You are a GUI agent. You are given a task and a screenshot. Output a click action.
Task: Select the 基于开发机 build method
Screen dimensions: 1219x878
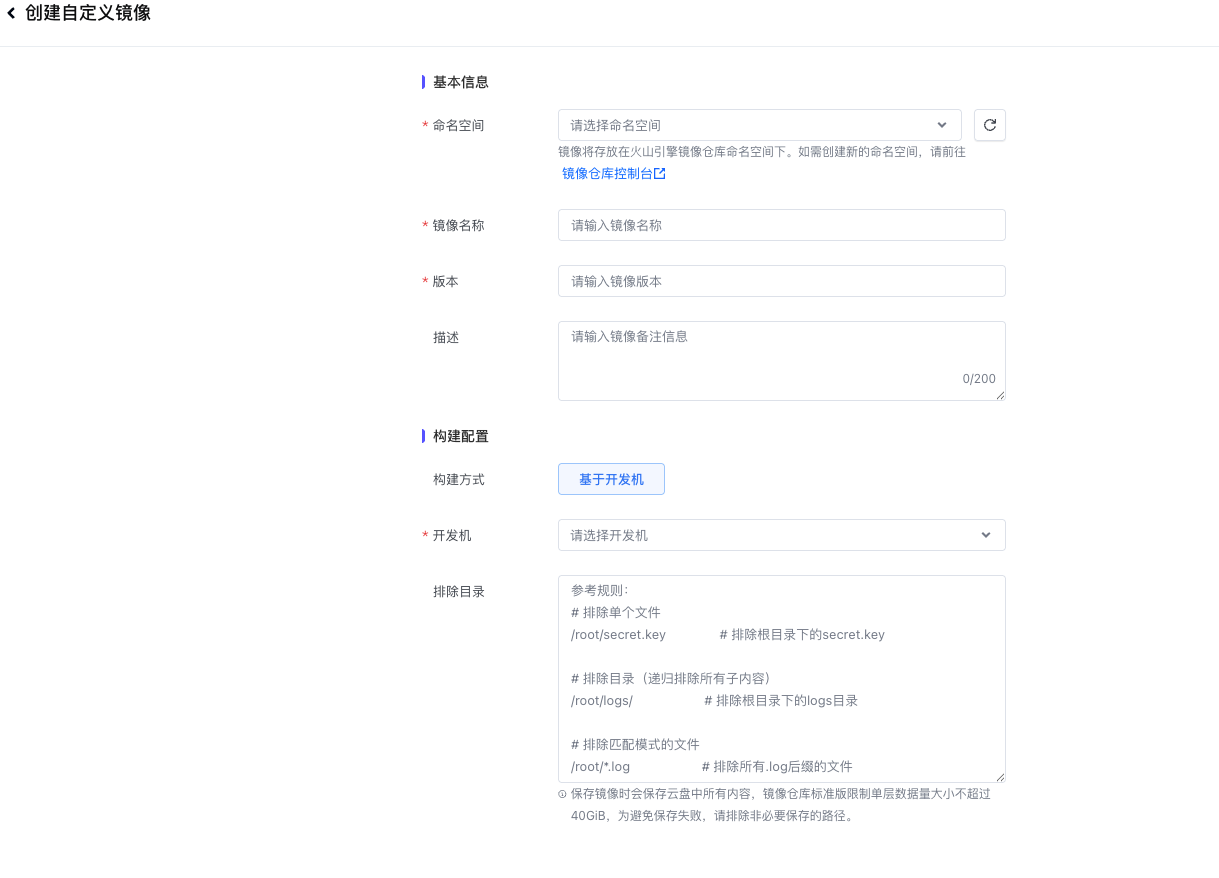[611, 479]
